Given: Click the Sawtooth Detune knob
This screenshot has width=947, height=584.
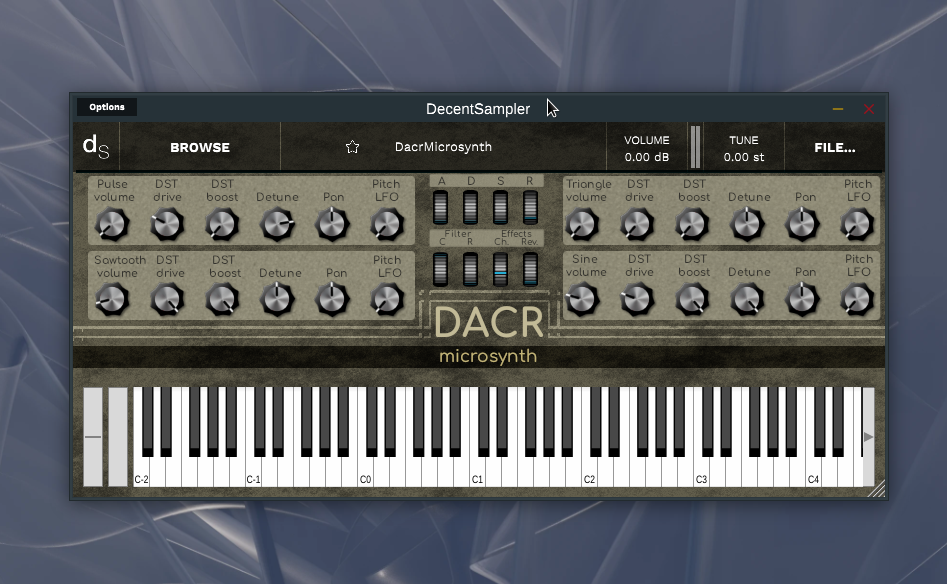Looking at the screenshot, I should 277,300.
